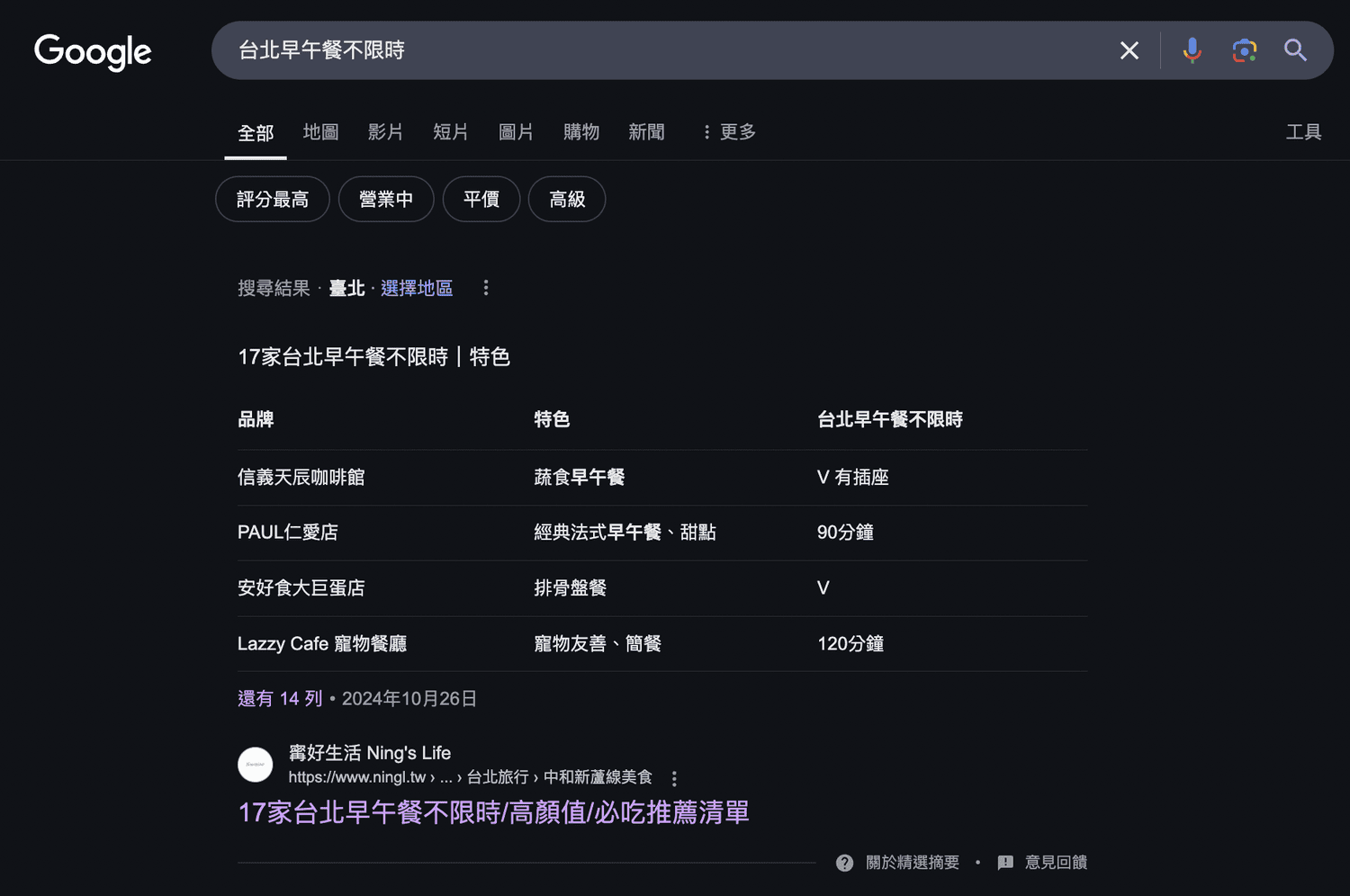The height and width of the screenshot is (896, 1350).
Task: Click the 意見回饋 text link
Action: click(x=1056, y=863)
